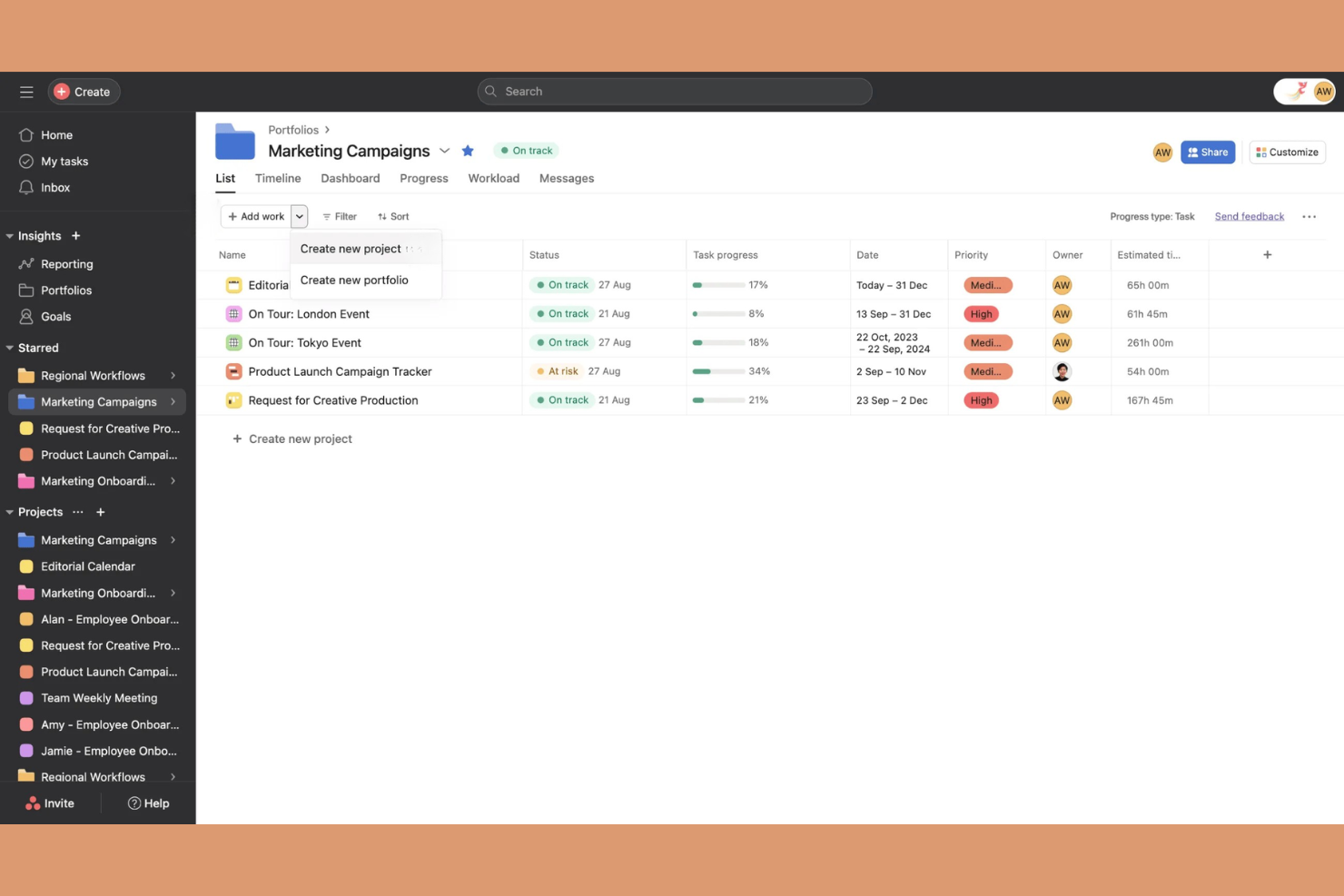Open Add work dropdown arrow
Image resolution: width=1344 pixels, height=896 pixels.
[x=300, y=217]
